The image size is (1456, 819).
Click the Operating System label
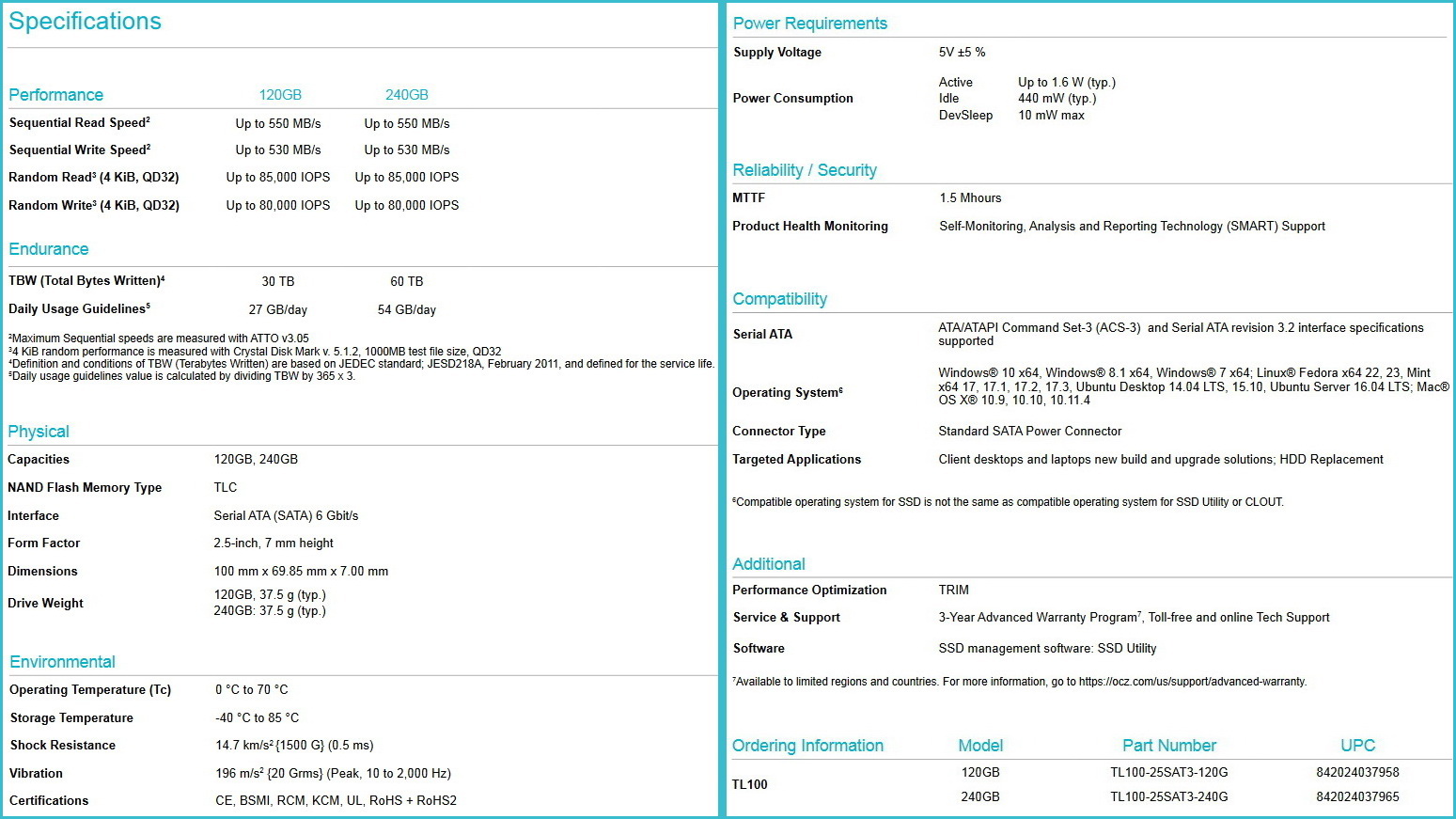click(x=788, y=392)
